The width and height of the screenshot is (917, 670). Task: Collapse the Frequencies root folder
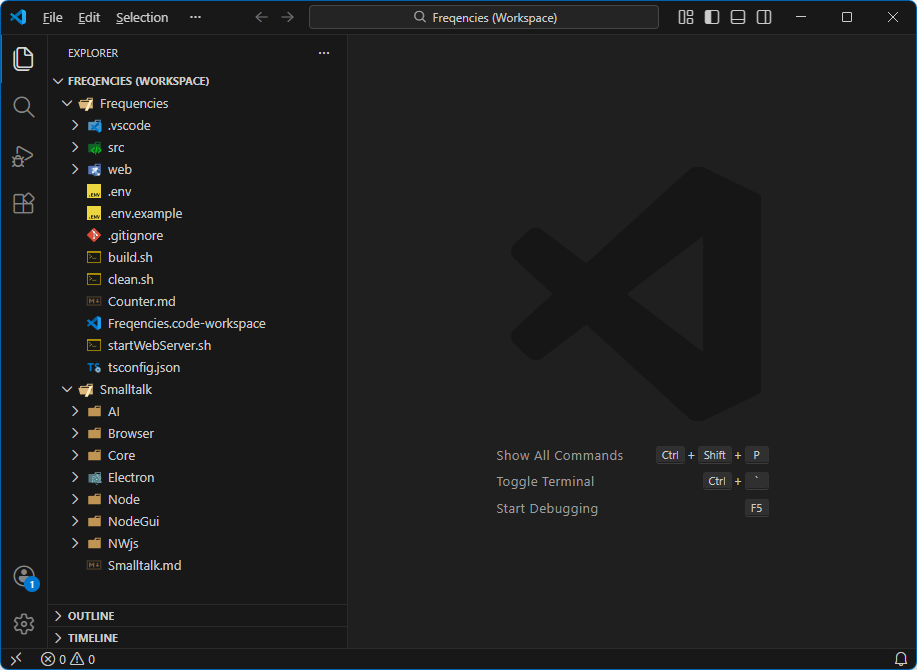pos(67,103)
